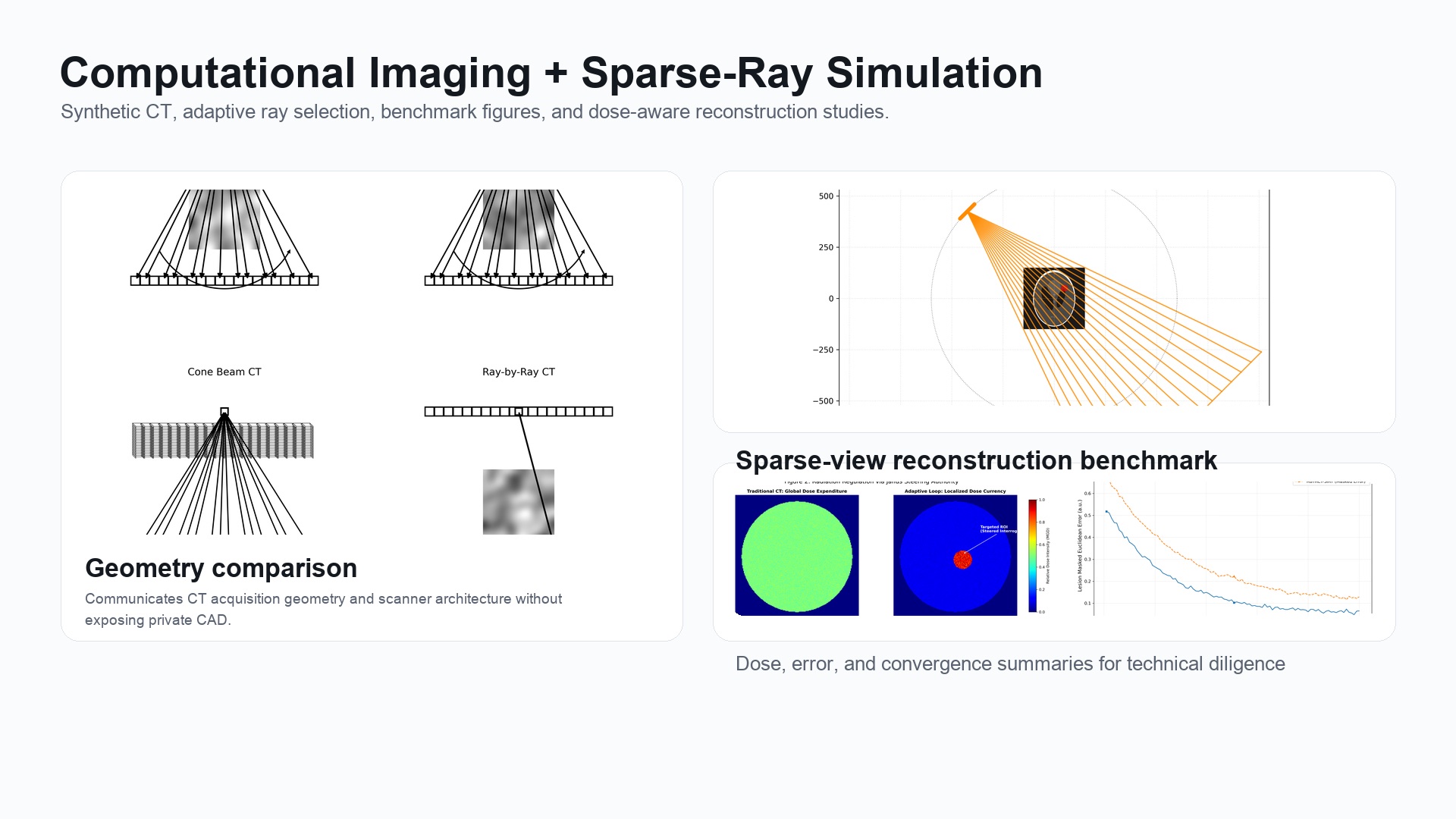Screen dimensions: 1456x819
Task: Click the 'Geometry comparison' heading
Action: [x=221, y=568]
